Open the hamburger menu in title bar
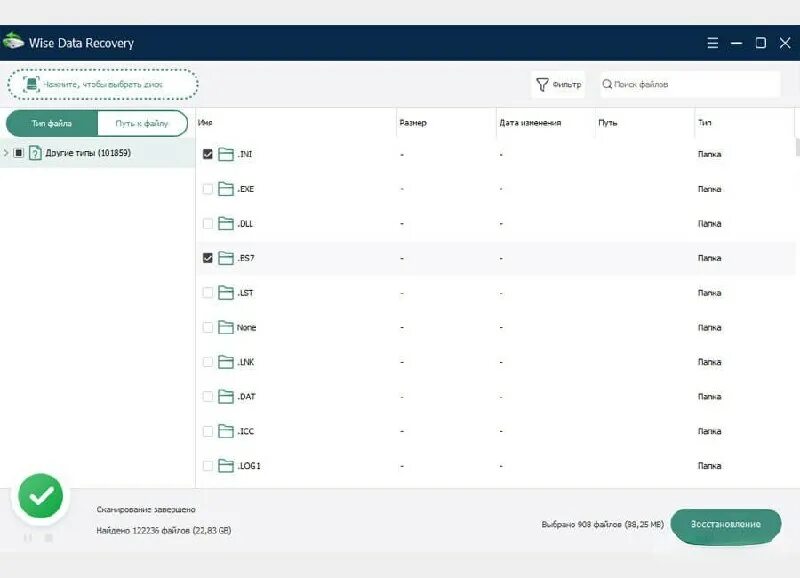 [713, 43]
